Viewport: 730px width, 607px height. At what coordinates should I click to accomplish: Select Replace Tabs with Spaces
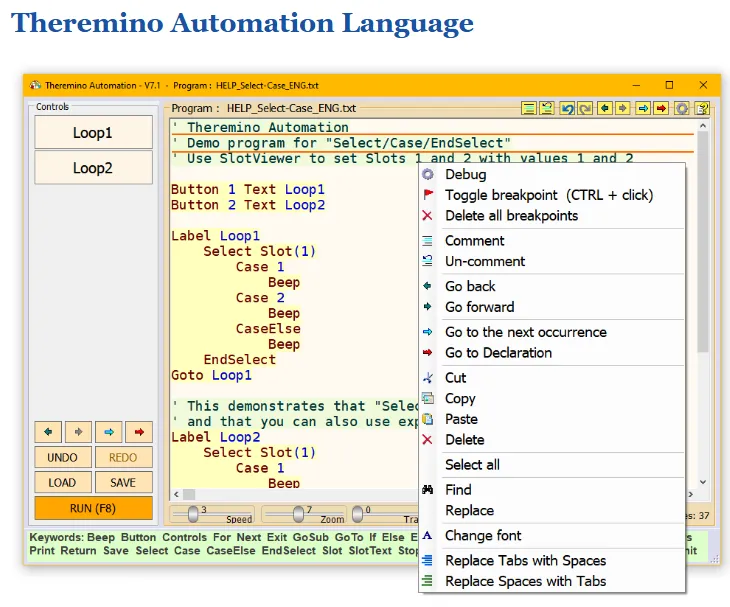(x=552, y=560)
